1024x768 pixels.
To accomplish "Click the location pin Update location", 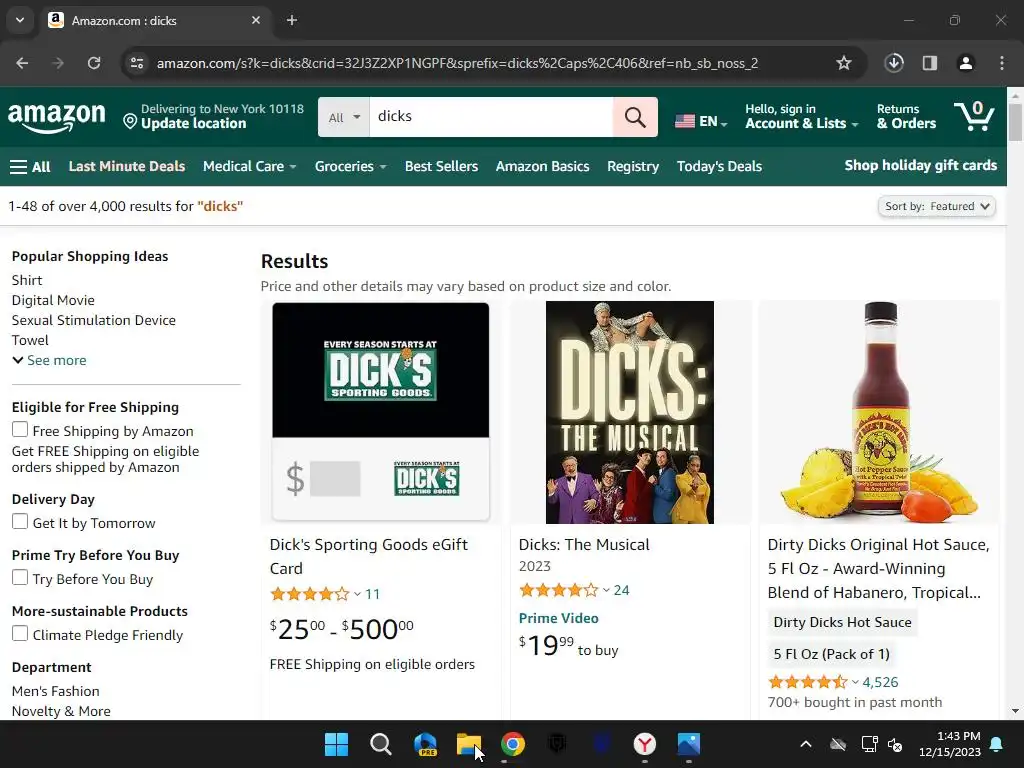I will click(x=214, y=117).
